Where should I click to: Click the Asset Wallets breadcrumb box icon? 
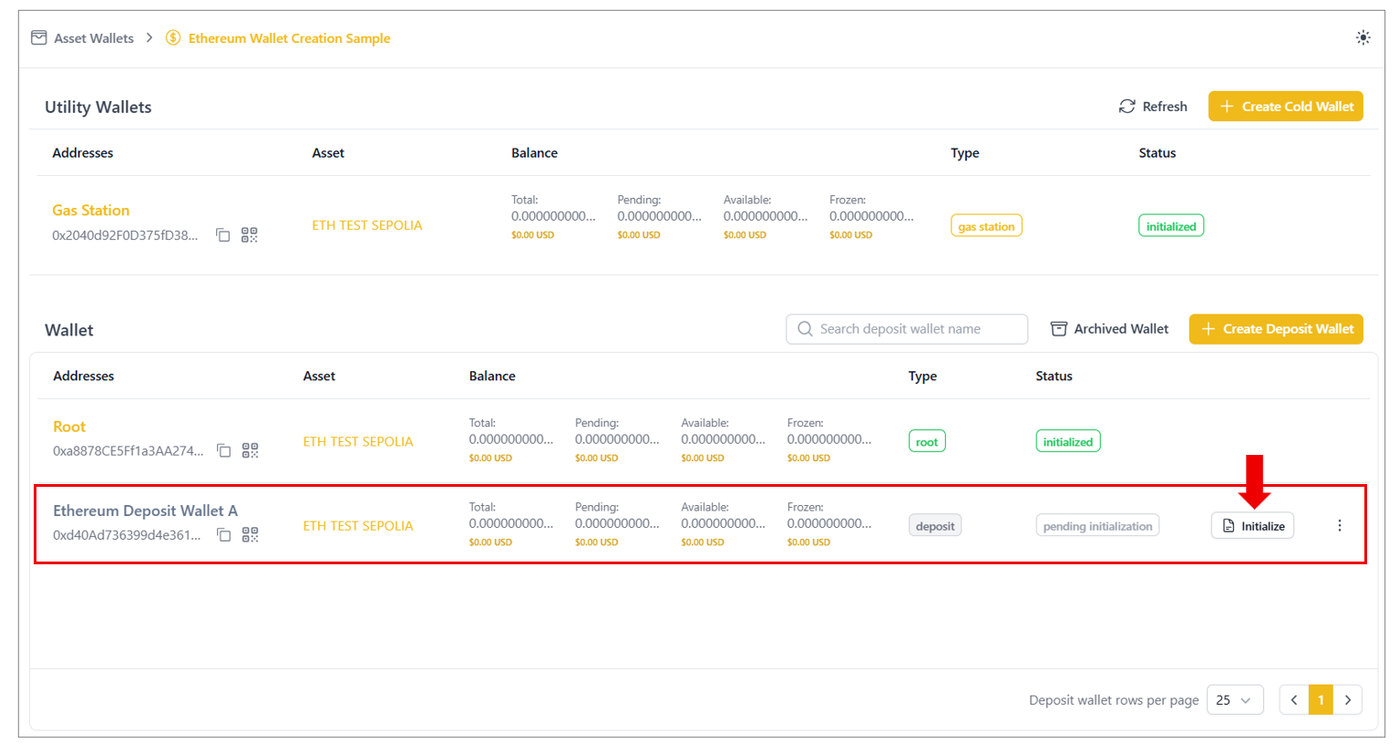(39, 38)
